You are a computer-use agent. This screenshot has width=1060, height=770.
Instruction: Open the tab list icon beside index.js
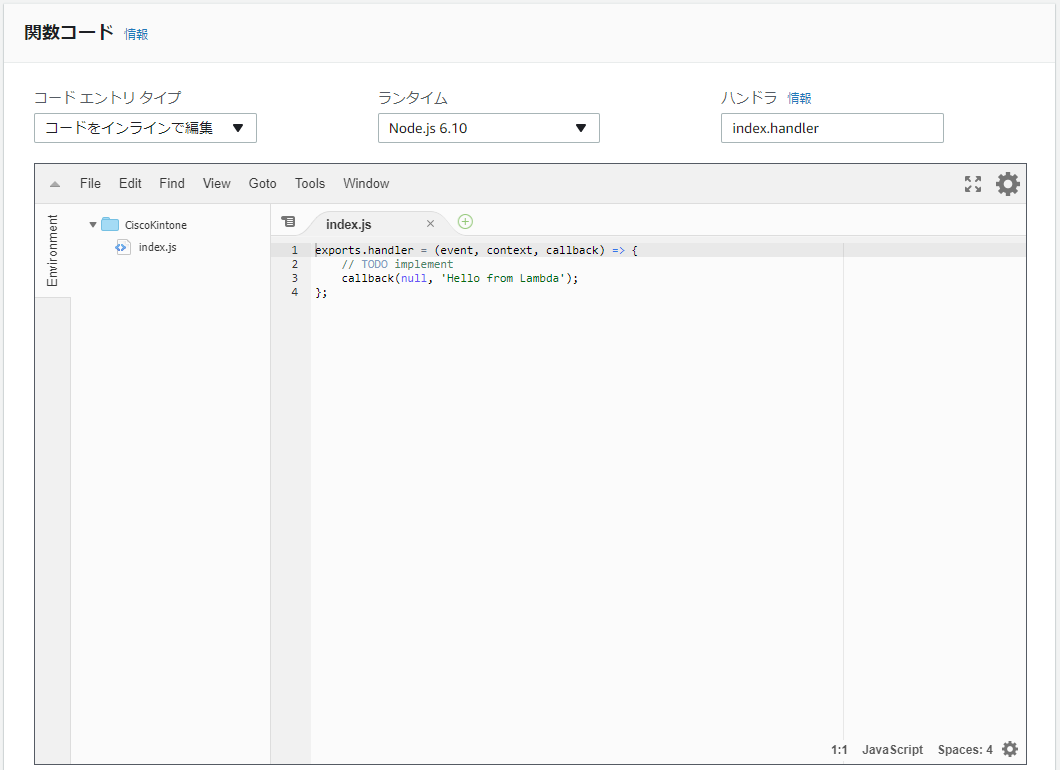[288, 222]
